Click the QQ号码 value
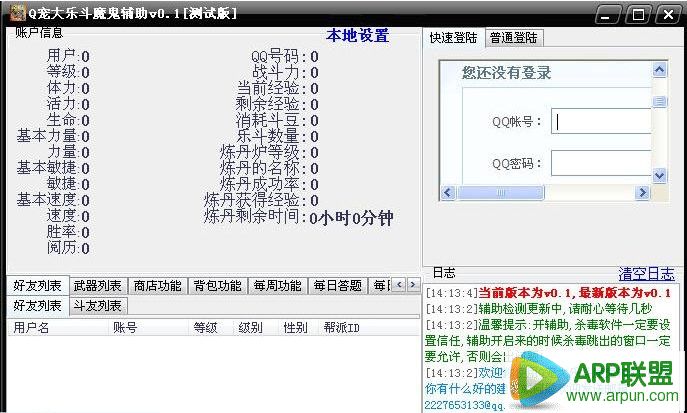The height and width of the screenshot is (413, 687). click(x=314, y=57)
